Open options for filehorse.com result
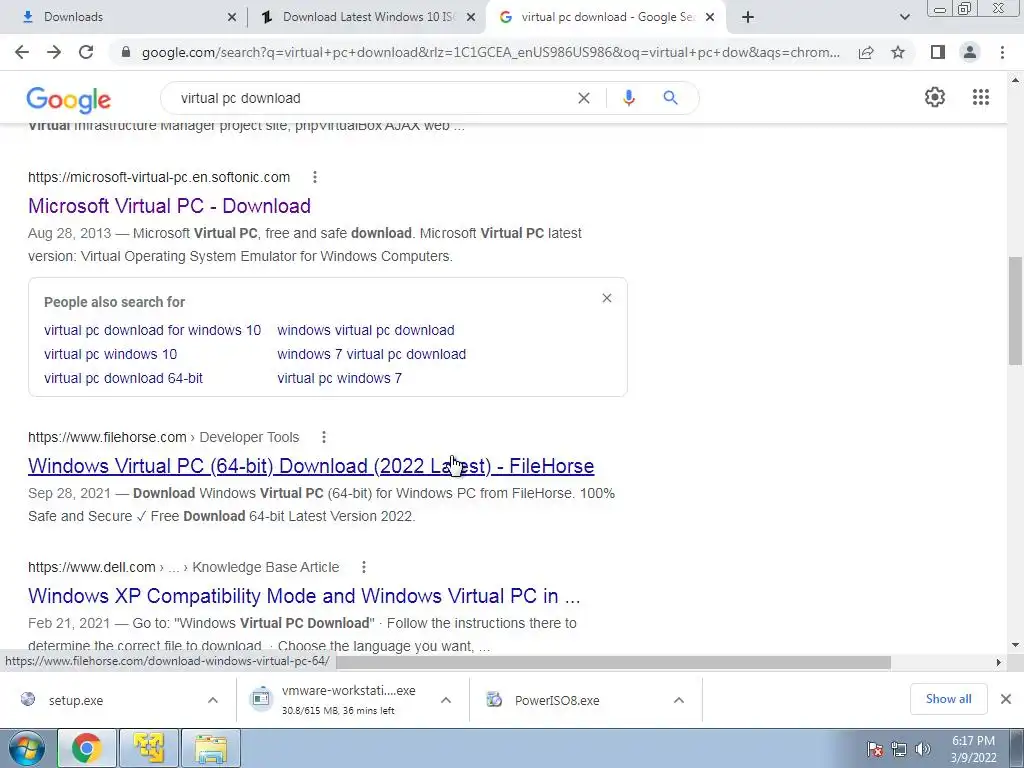The height and width of the screenshot is (768, 1024). [324, 437]
